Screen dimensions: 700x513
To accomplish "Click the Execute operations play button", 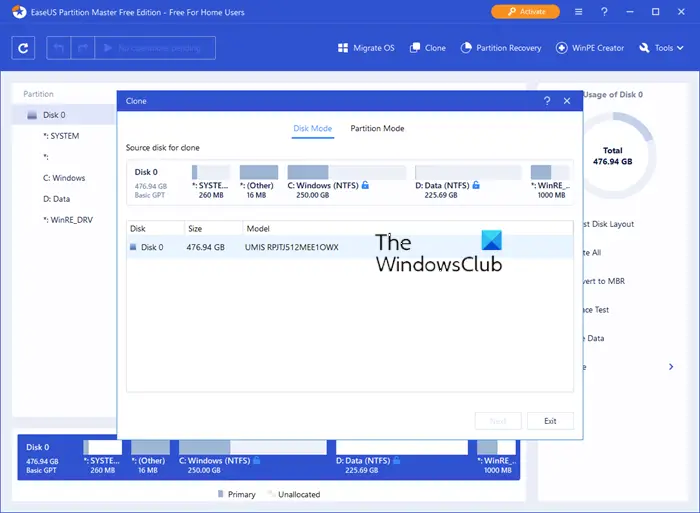I will coord(155,48).
